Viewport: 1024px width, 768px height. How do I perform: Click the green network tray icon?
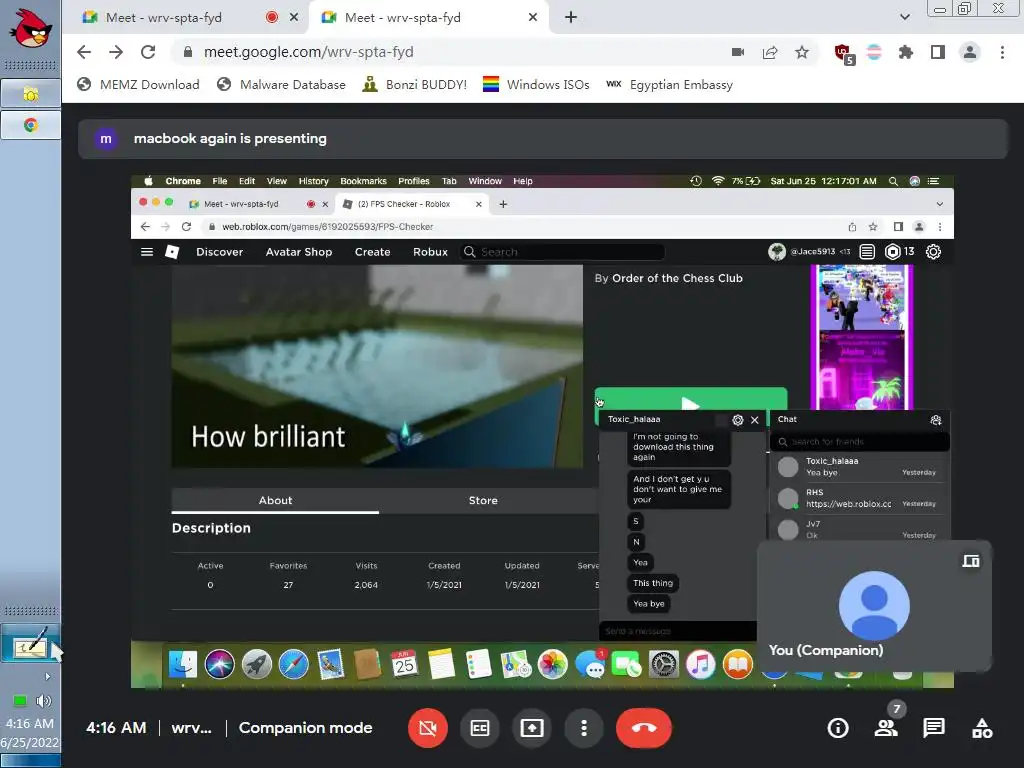(20, 701)
